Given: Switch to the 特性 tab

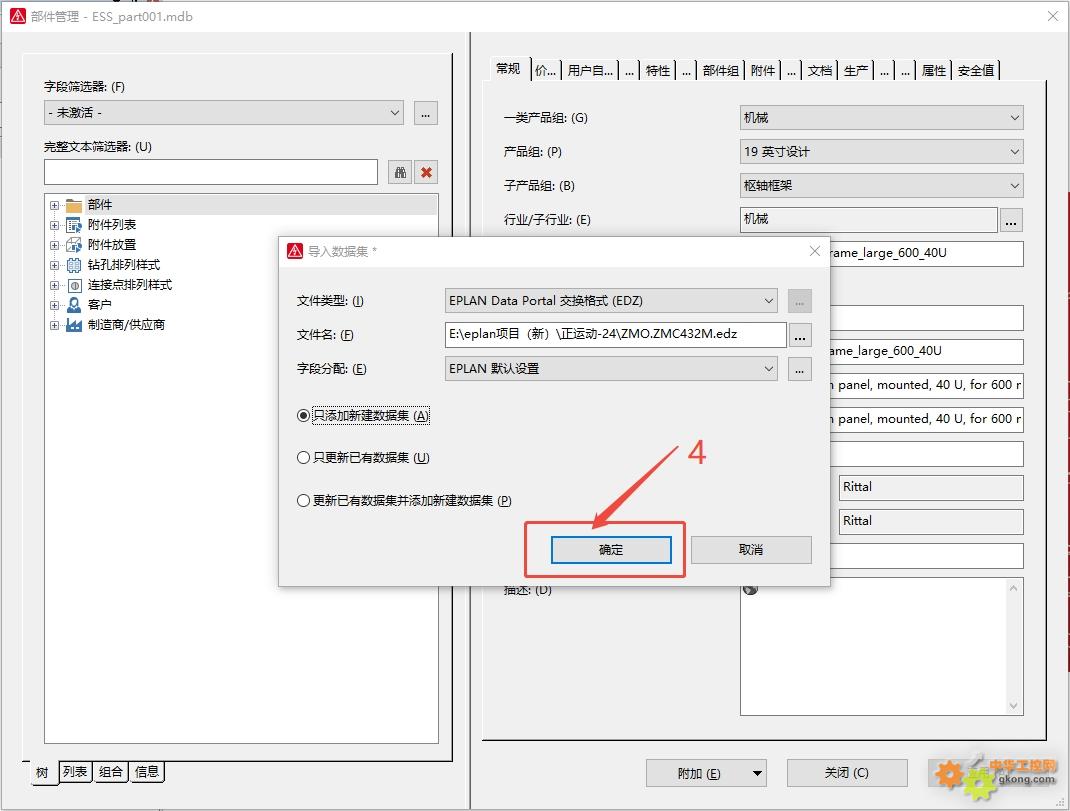Looking at the screenshot, I should 658,70.
